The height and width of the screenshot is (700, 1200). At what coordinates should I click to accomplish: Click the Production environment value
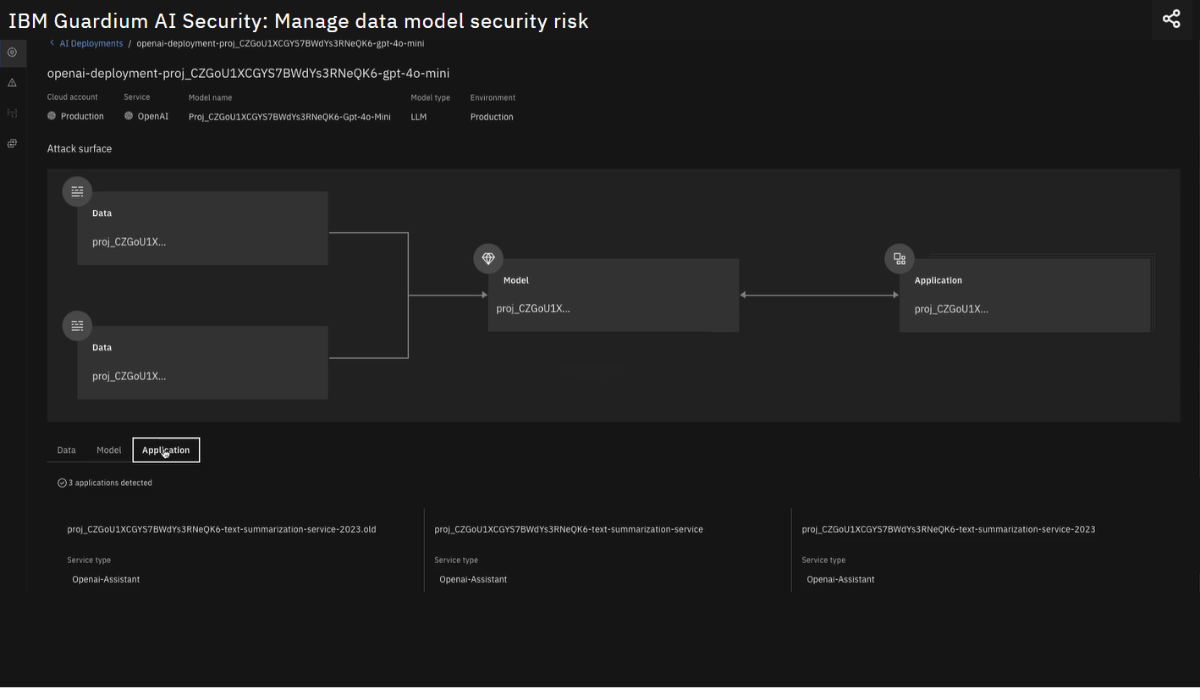tap(492, 116)
